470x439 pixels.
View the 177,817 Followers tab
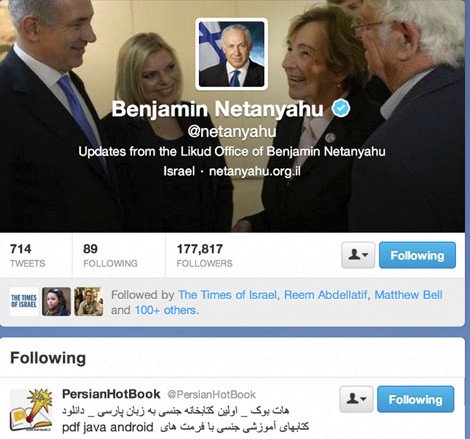(204, 255)
